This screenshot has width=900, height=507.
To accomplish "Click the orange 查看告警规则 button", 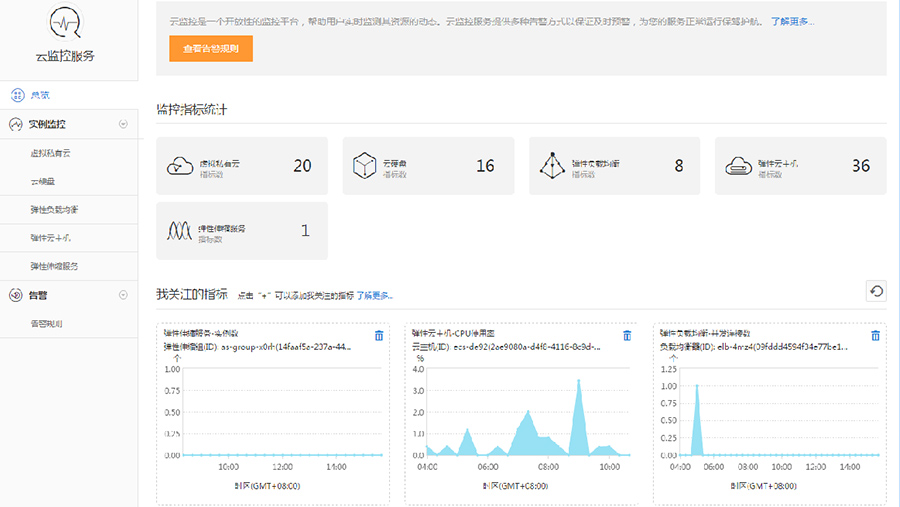I will pos(211,48).
